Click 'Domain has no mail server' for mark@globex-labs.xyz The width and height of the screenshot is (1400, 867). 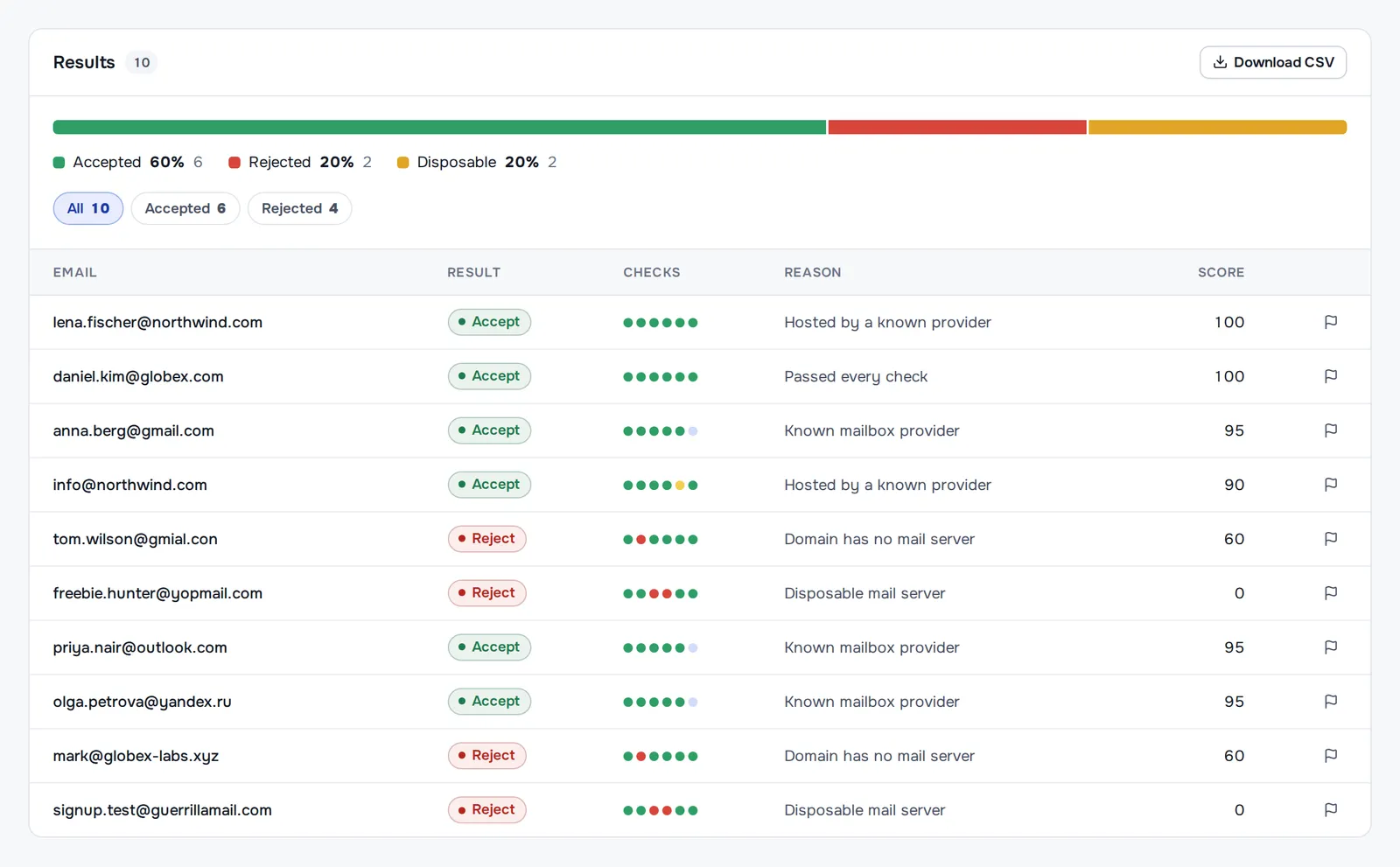(x=879, y=756)
